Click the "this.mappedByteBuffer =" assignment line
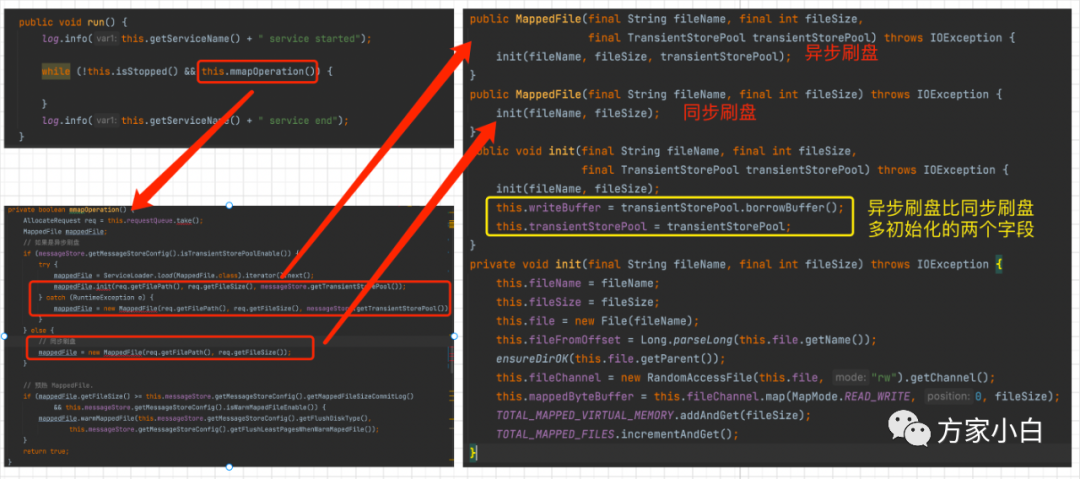Screen dimensions: 1080x479 click(776, 396)
